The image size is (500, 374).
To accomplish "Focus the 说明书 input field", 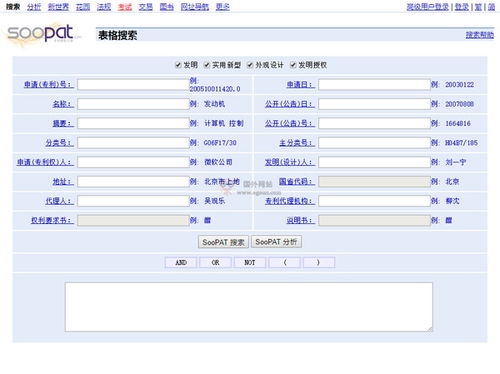I will pos(374,220).
